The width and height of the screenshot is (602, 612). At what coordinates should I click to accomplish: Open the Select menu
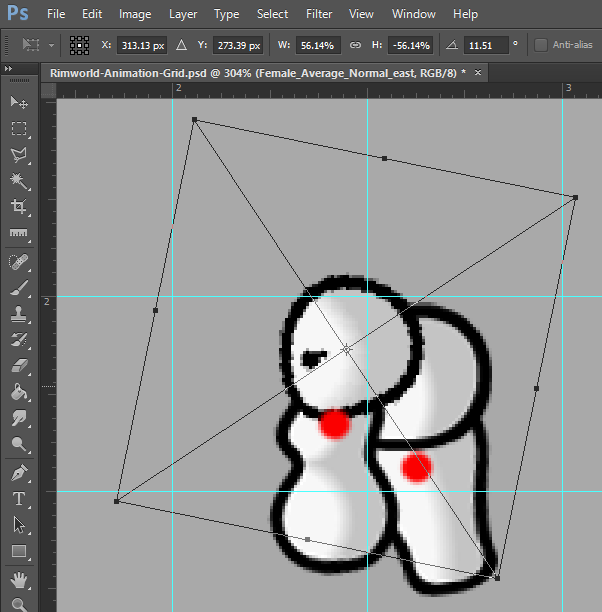[272, 14]
